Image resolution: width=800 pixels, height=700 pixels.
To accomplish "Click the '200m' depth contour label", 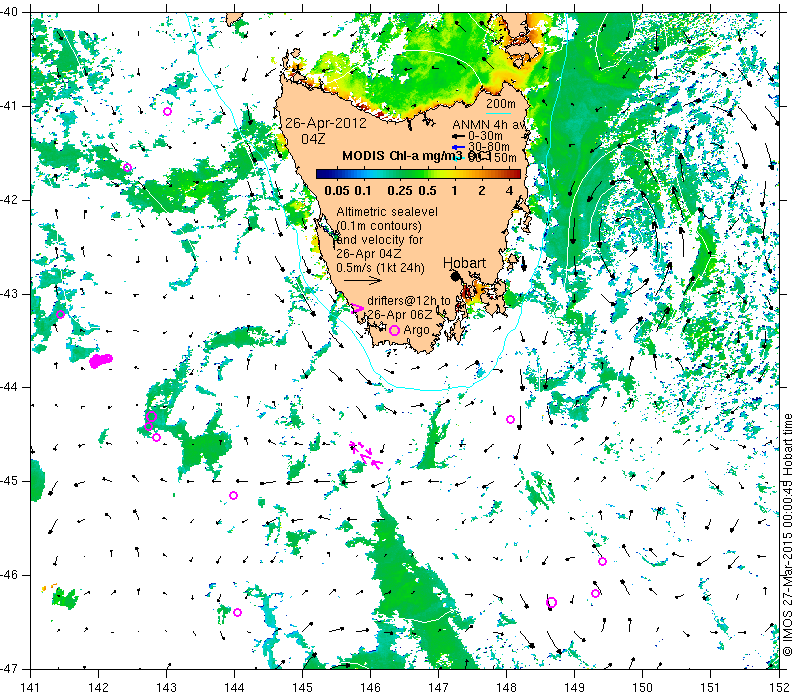I will coord(501,104).
